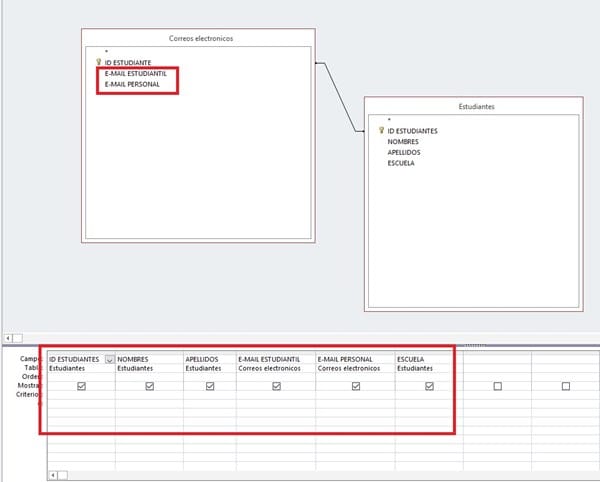Click APELLIDOS cell in Campo row
The image size is (600, 482).
pyautogui.click(x=210, y=359)
